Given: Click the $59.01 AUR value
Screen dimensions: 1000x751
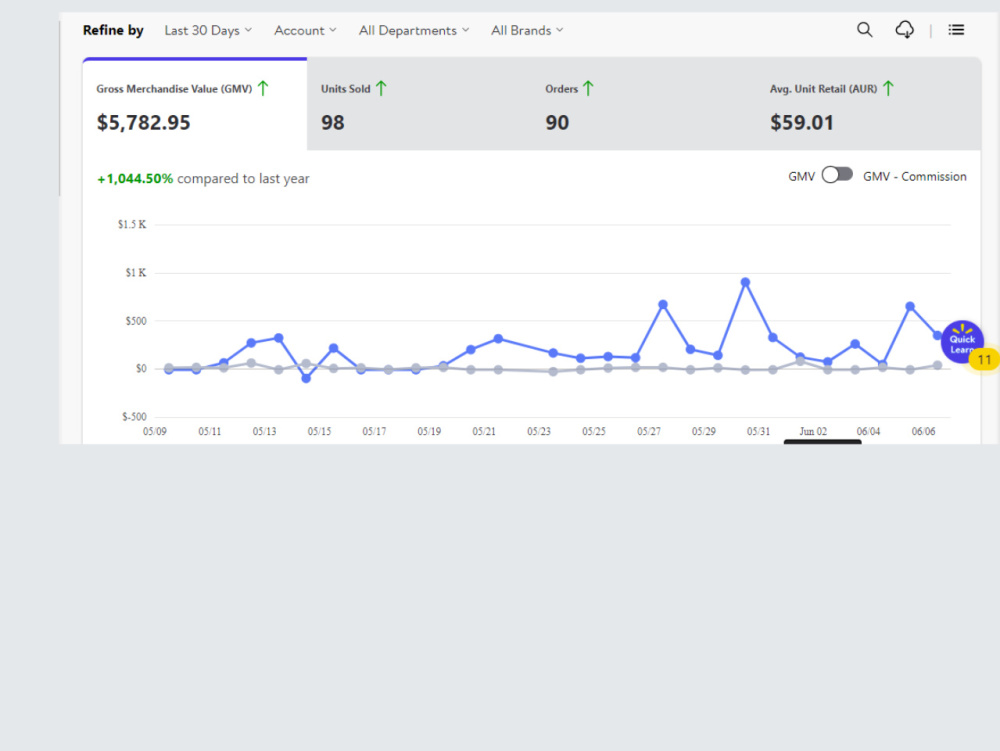Looking at the screenshot, I should (802, 122).
